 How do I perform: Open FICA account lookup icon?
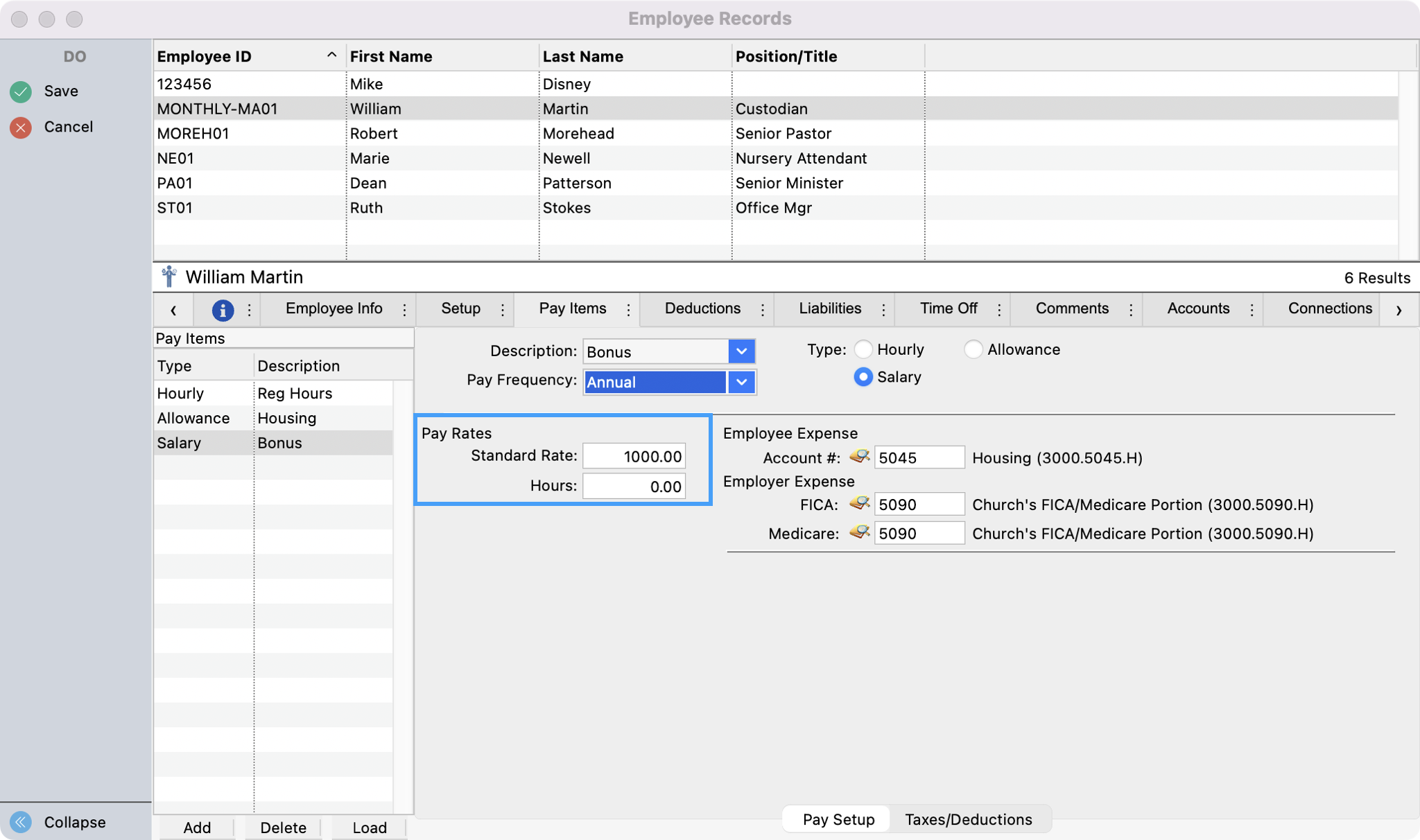tap(860, 504)
